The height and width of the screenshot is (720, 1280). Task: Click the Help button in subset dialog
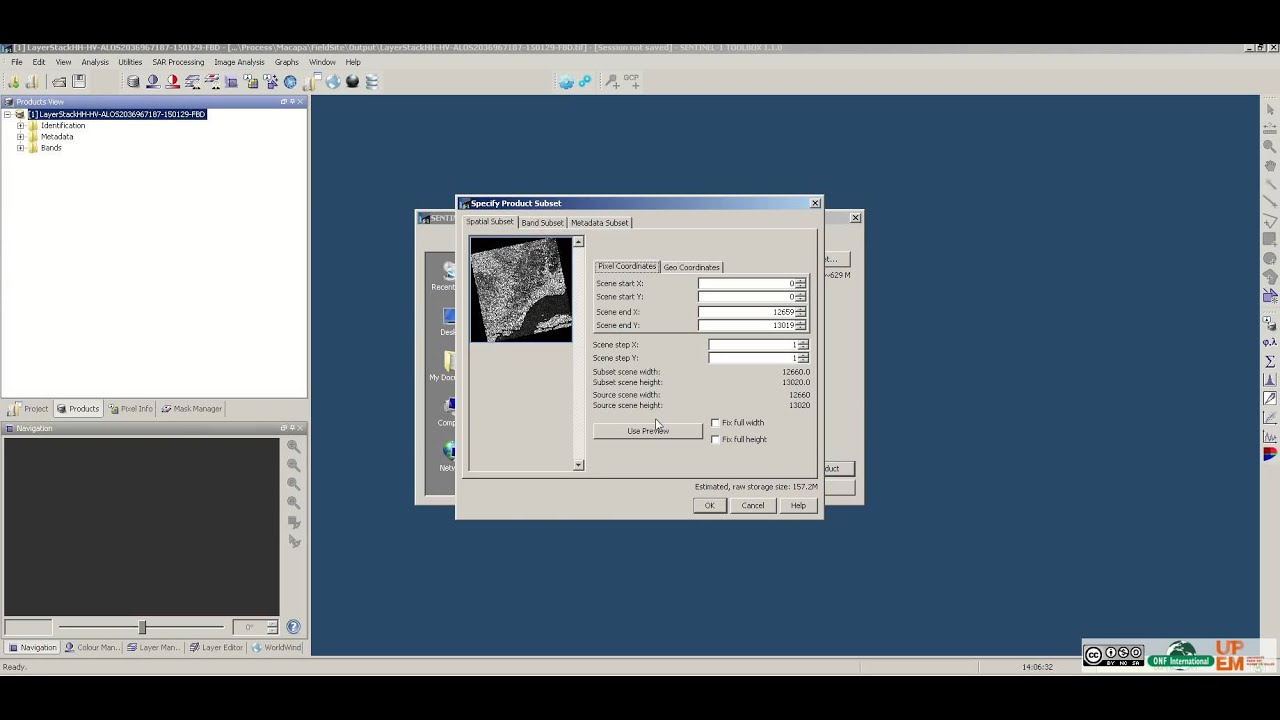coord(798,506)
